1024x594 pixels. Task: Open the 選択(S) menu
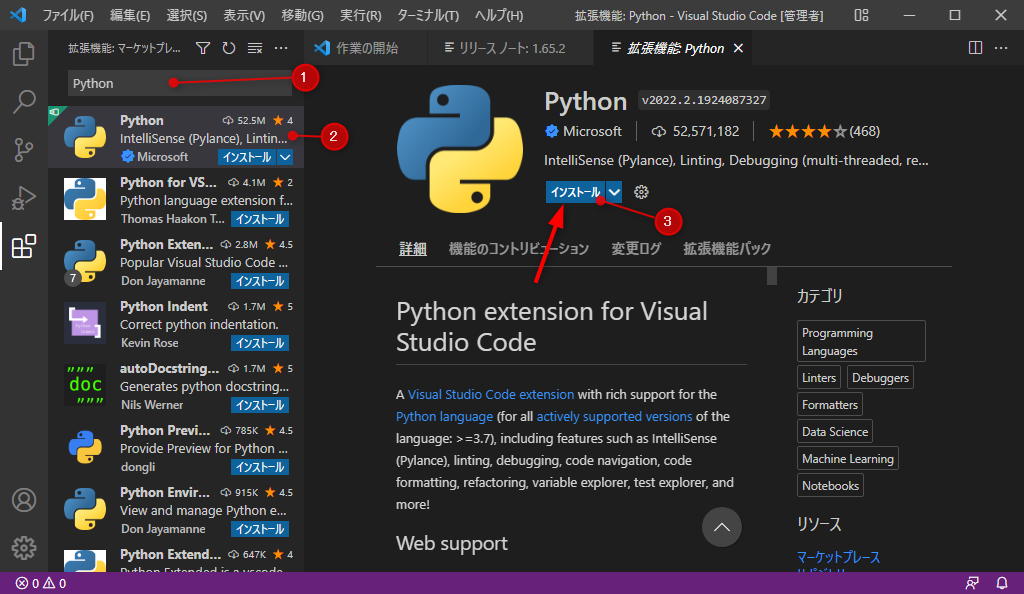187,15
